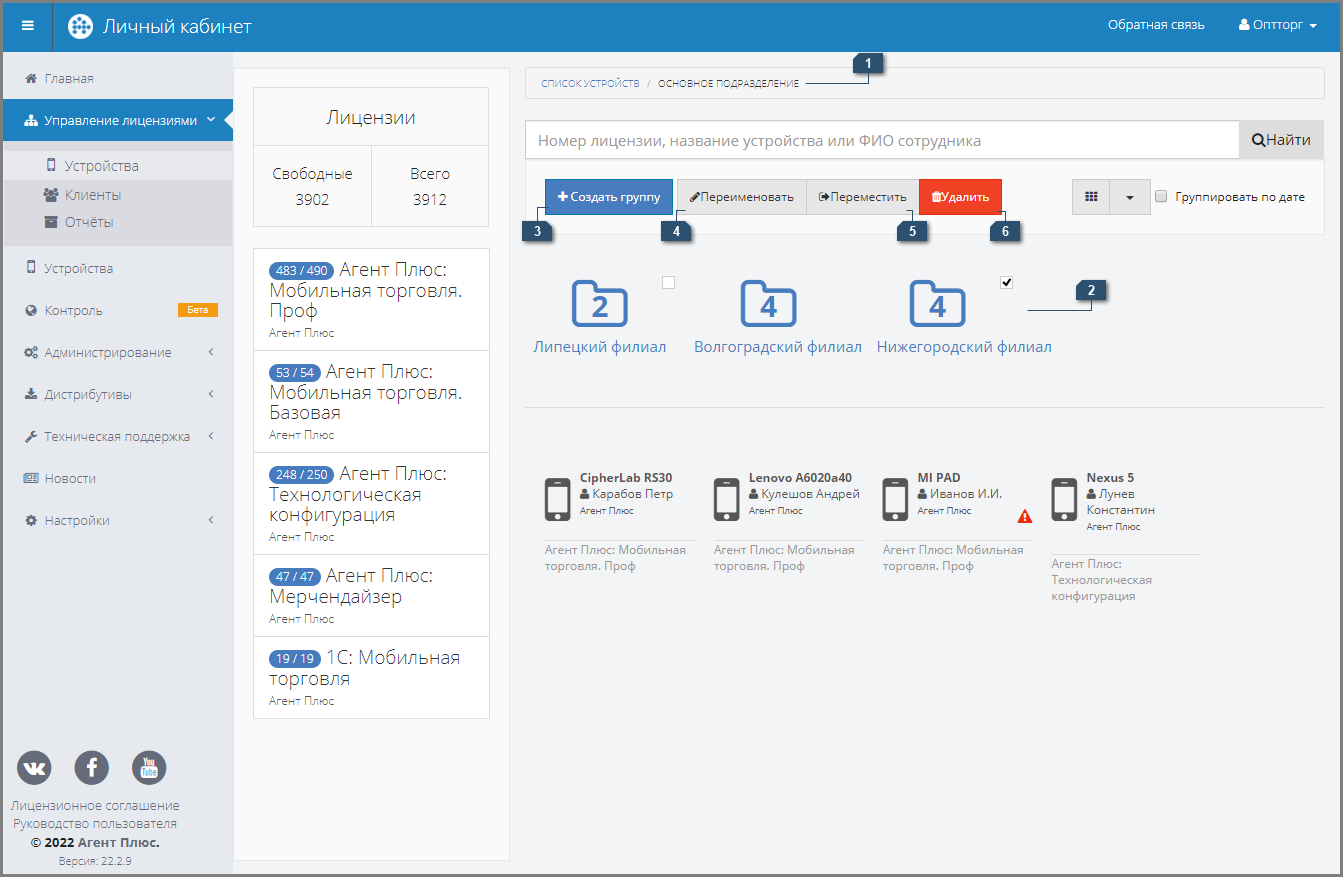Click the Найти search button
Viewport: 1343px width, 877px height.
coord(1281,140)
